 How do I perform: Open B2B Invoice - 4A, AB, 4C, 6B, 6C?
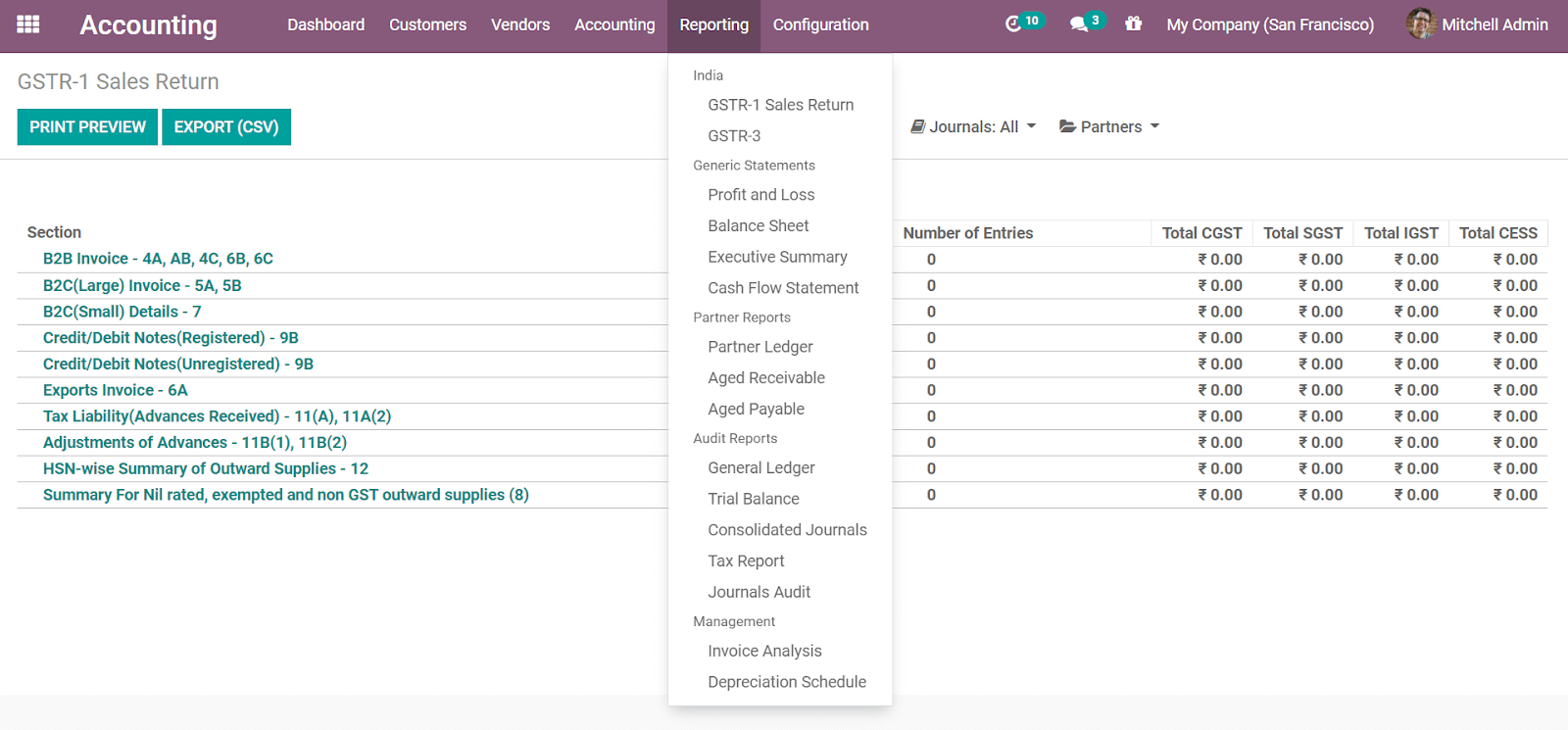click(158, 259)
